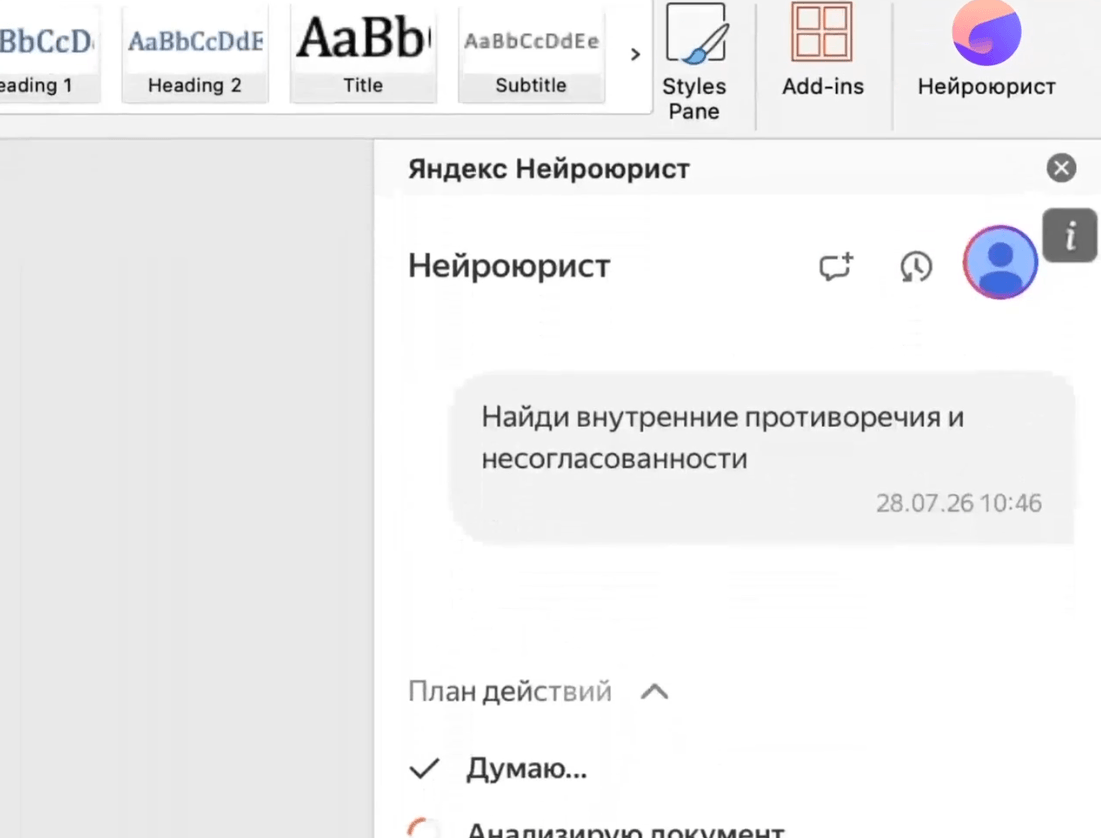Click the Яндекс Нейроюрист panel title
Viewport: 1101px width, 838px height.
click(548, 169)
